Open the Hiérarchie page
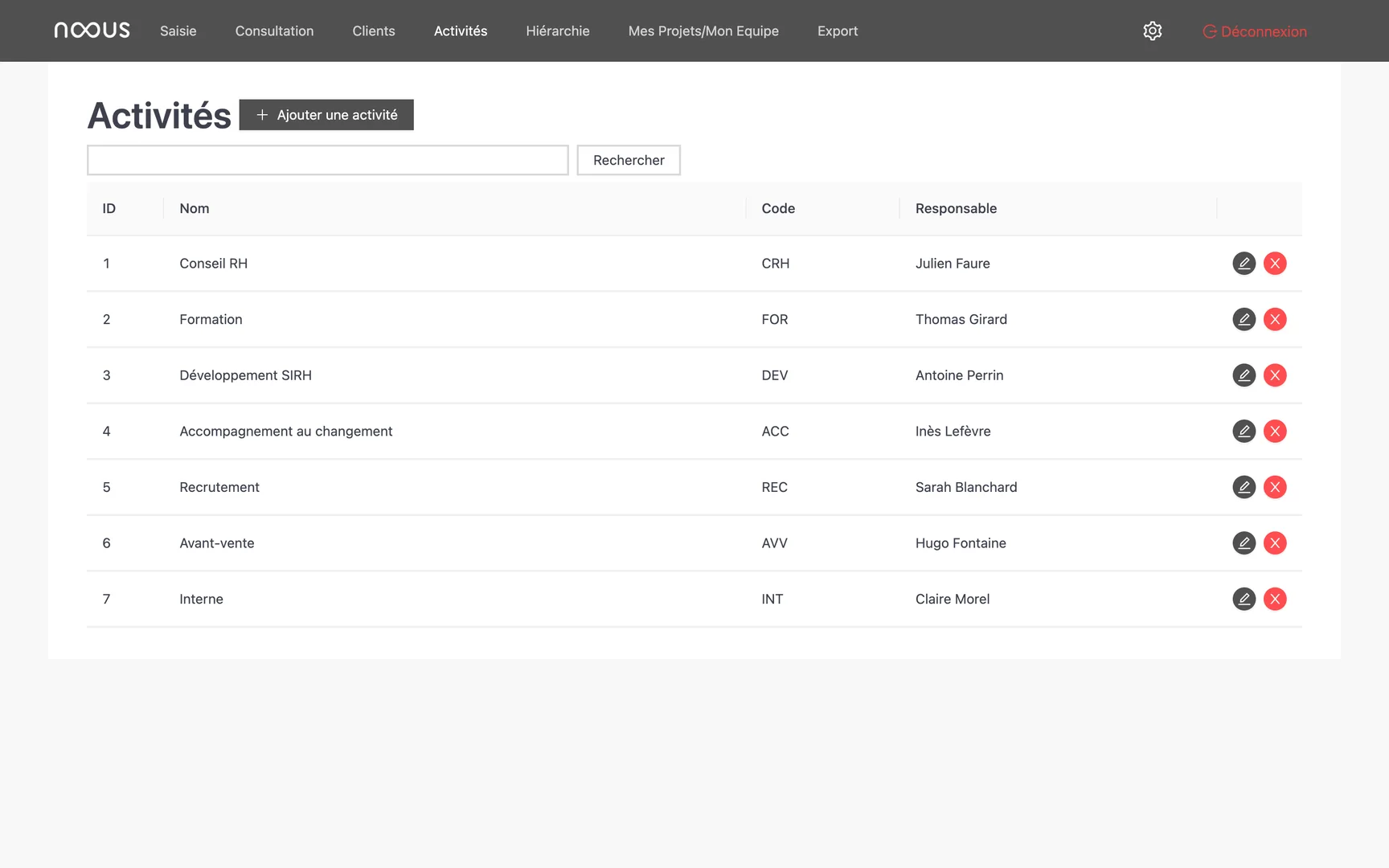The width and height of the screenshot is (1389, 868). click(x=558, y=31)
